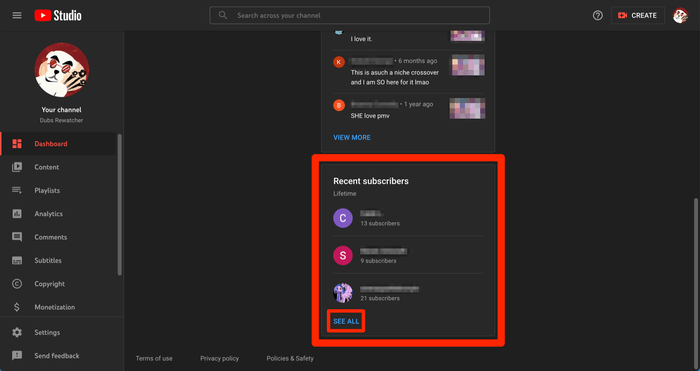Open Privacy policy link

(220, 358)
